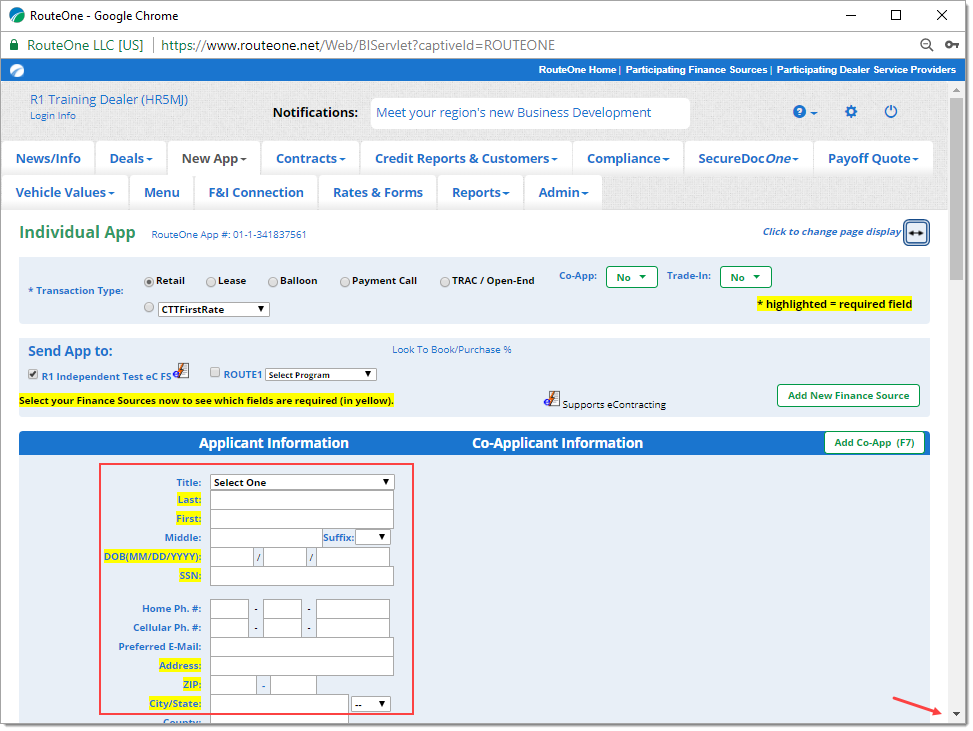This screenshot has width=973, height=731.
Task: Open the Contracts menu tab
Action: click(310, 159)
